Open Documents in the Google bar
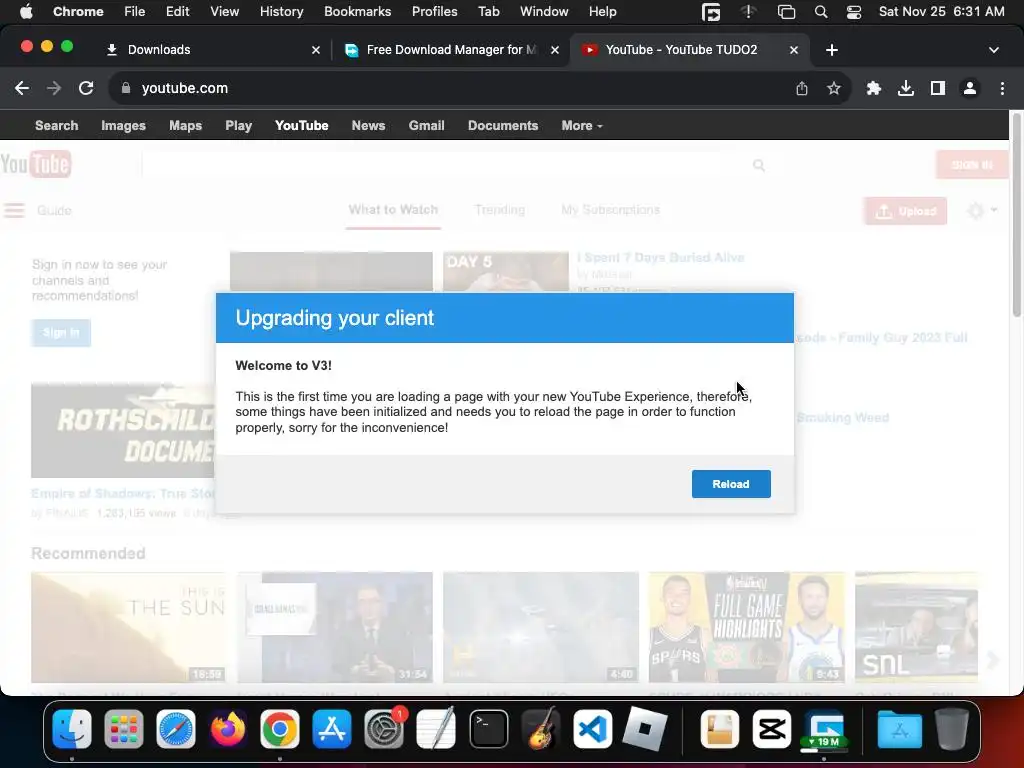 pos(503,125)
